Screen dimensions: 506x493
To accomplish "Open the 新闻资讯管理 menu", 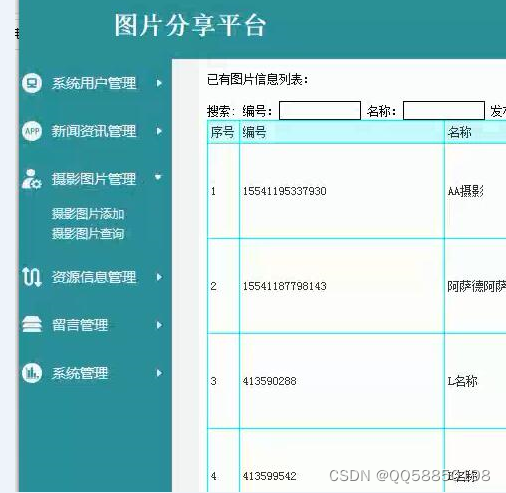I will pos(94,131).
